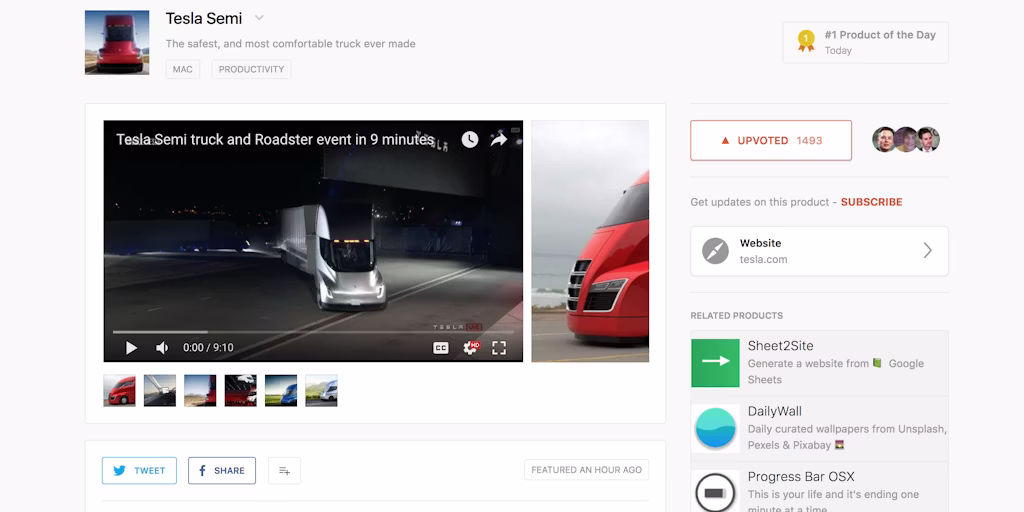
Task: Click the DailyWall app icon
Action: [715, 428]
